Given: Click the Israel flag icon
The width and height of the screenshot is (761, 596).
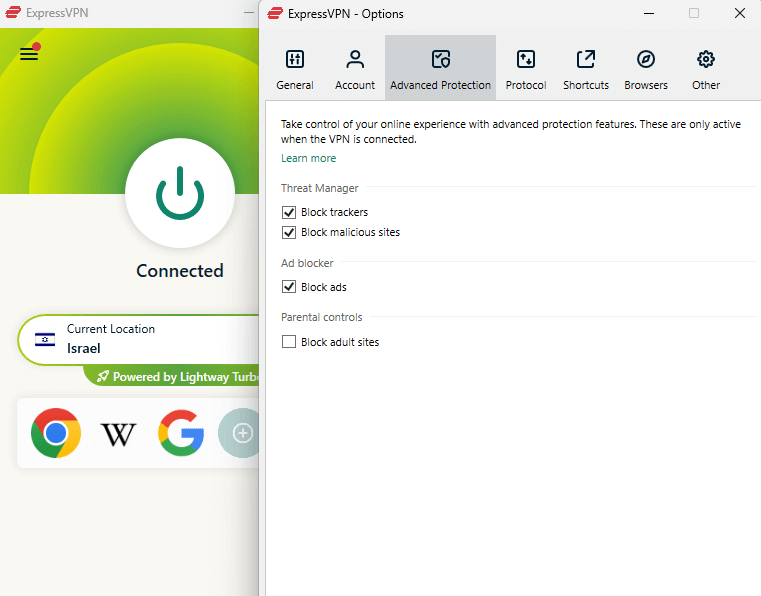Looking at the screenshot, I should click(x=45, y=339).
